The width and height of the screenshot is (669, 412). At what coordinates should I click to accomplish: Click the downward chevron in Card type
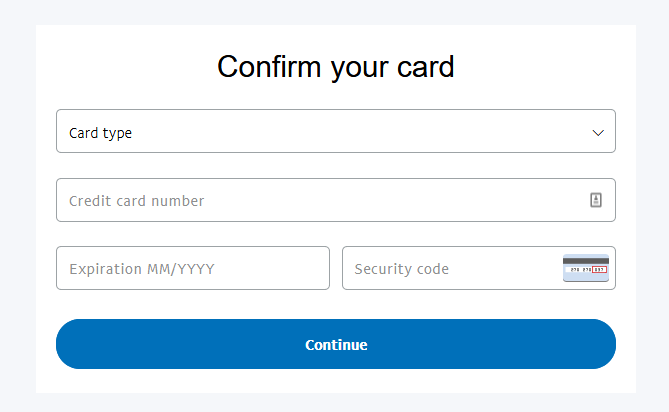598,133
